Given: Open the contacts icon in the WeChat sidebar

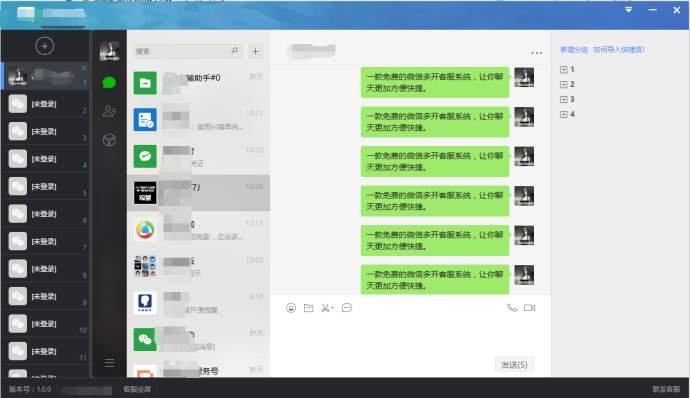Looking at the screenshot, I should click(109, 111).
